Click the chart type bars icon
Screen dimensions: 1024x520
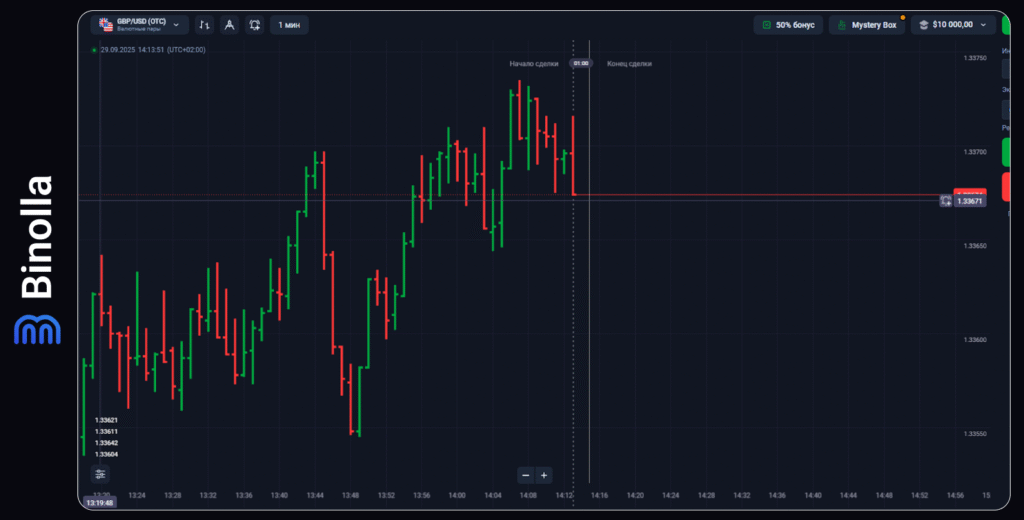coord(204,25)
